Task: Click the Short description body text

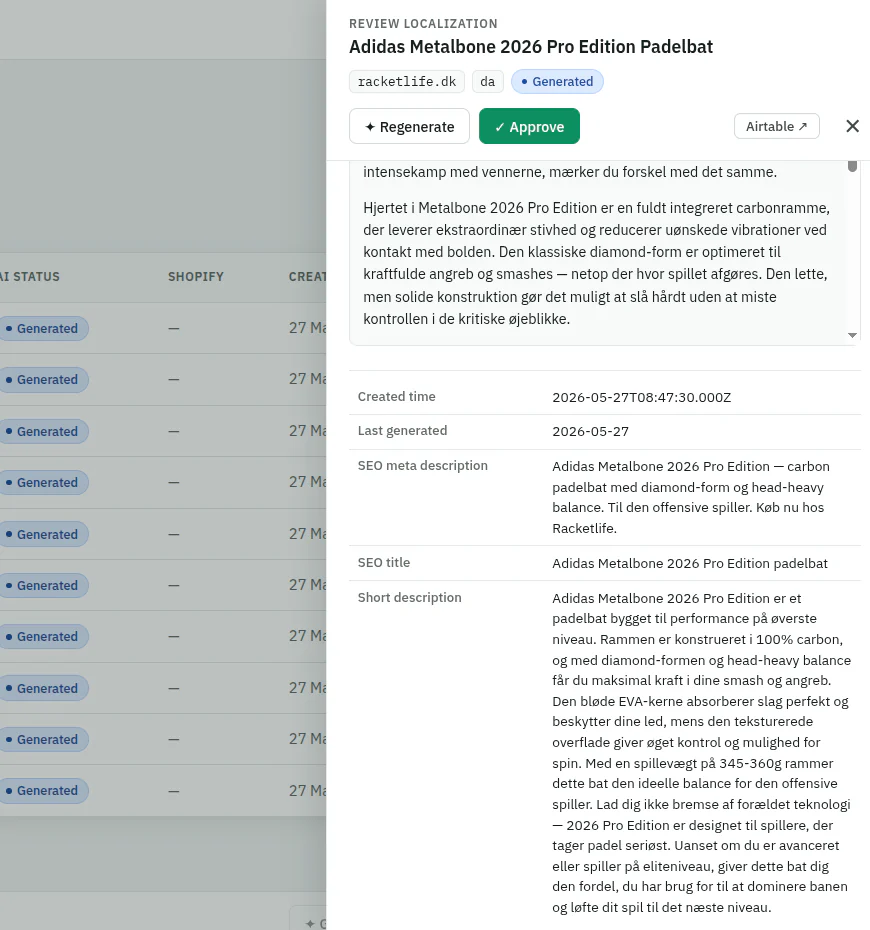Action: [702, 753]
